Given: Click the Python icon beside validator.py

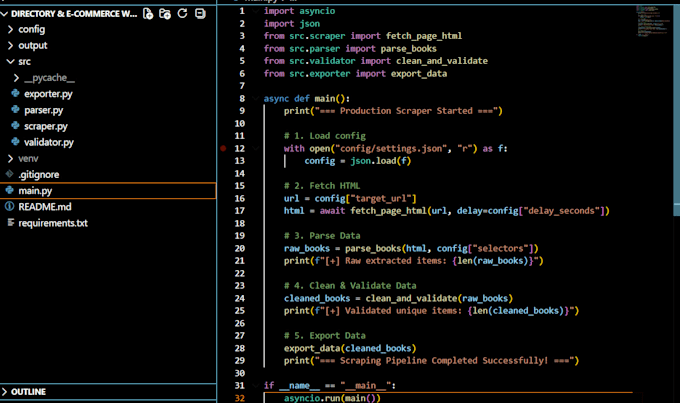Looking at the screenshot, I should click(16, 141).
